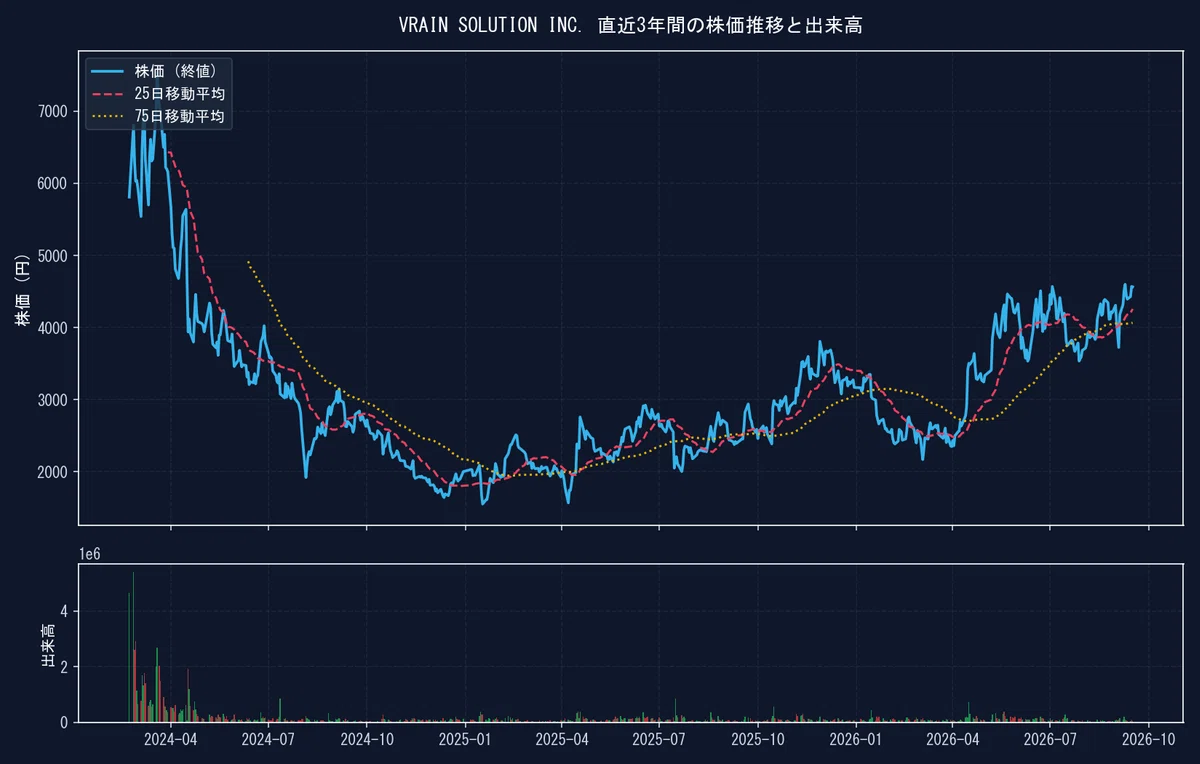Click the 2025-10 date label
This screenshot has height=764, width=1200.
pos(760,740)
